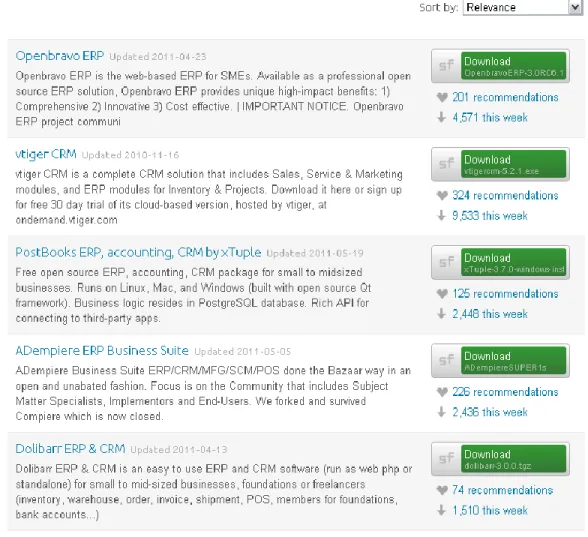Click the 'Updated 2011-04-13' date text
Screen dimensions: 588x537
[179, 450]
